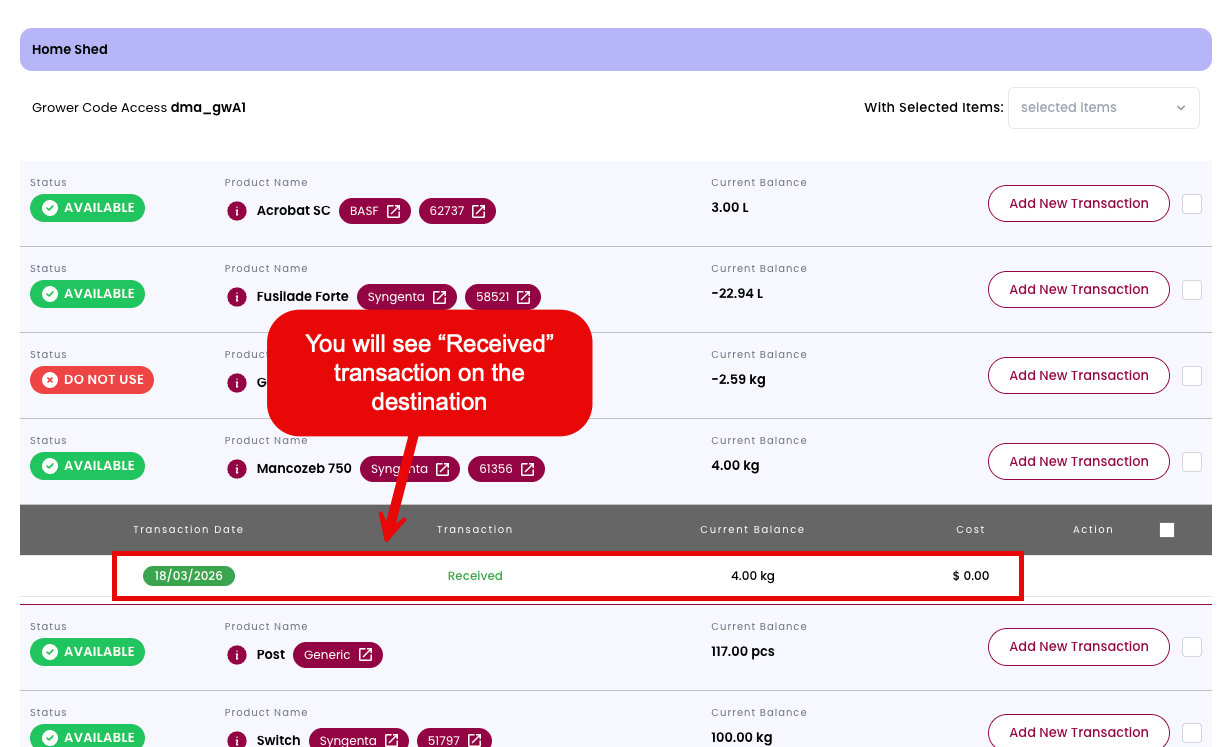Screen dimensions: 1223x747
Task: Click the info icon beside Post
Action: (x=237, y=655)
